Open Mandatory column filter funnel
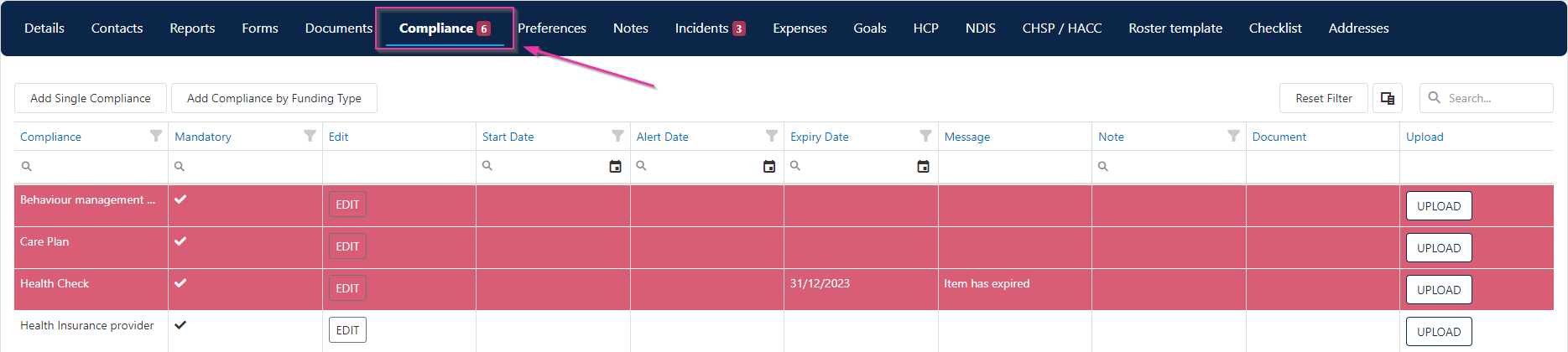The height and width of the screenshot is (352, 1568). (310, 136)
